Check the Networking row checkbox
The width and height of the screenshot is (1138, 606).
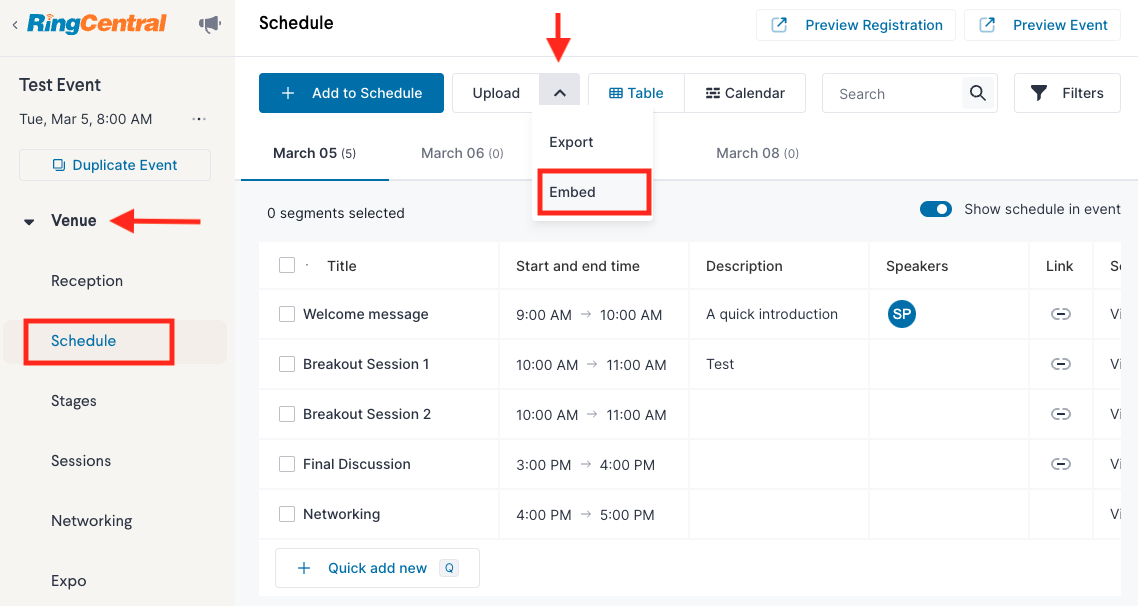(x=287, y=514)
